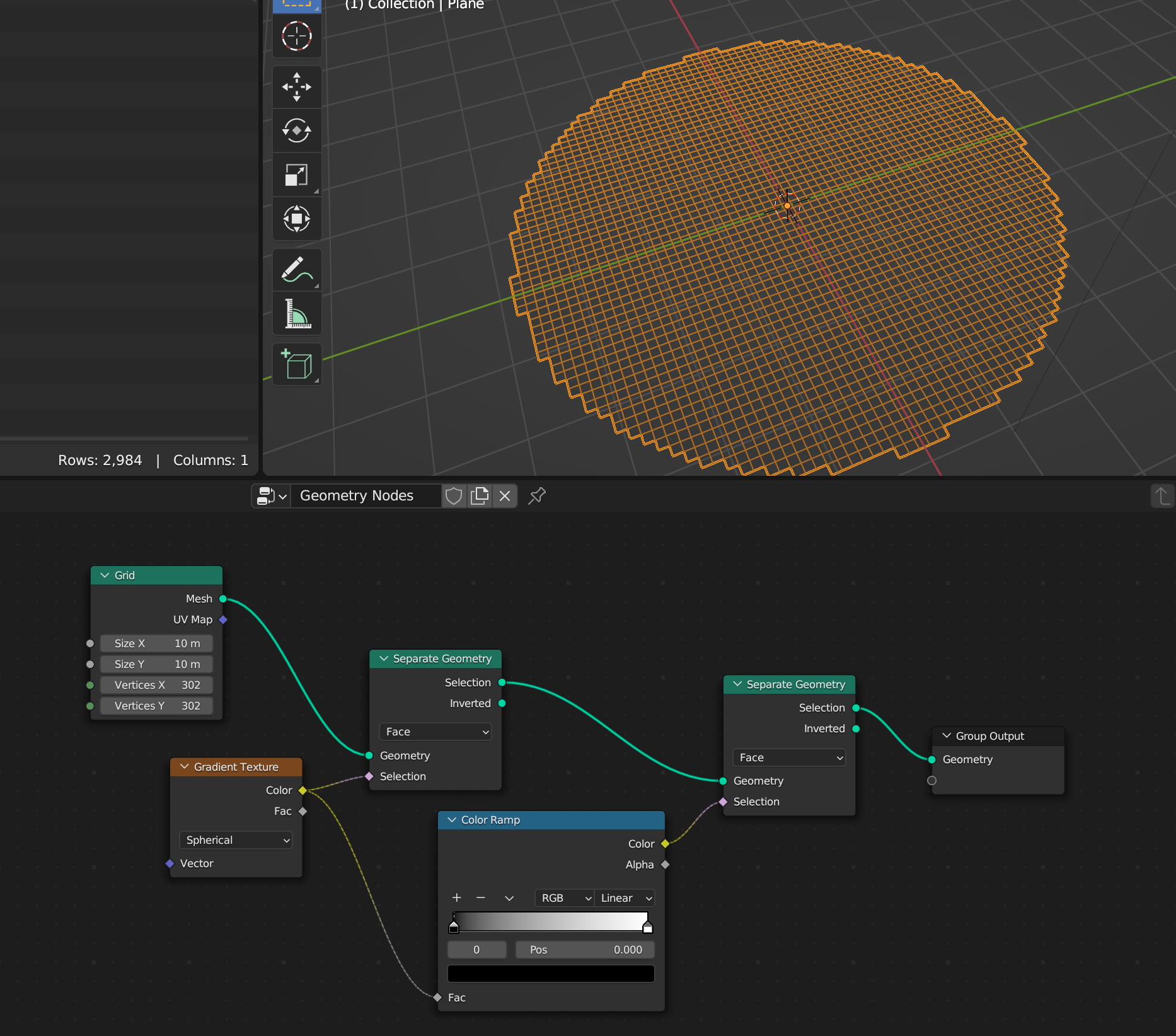
Task: Select the Rotate tool
Action: [x=297, y=131]
